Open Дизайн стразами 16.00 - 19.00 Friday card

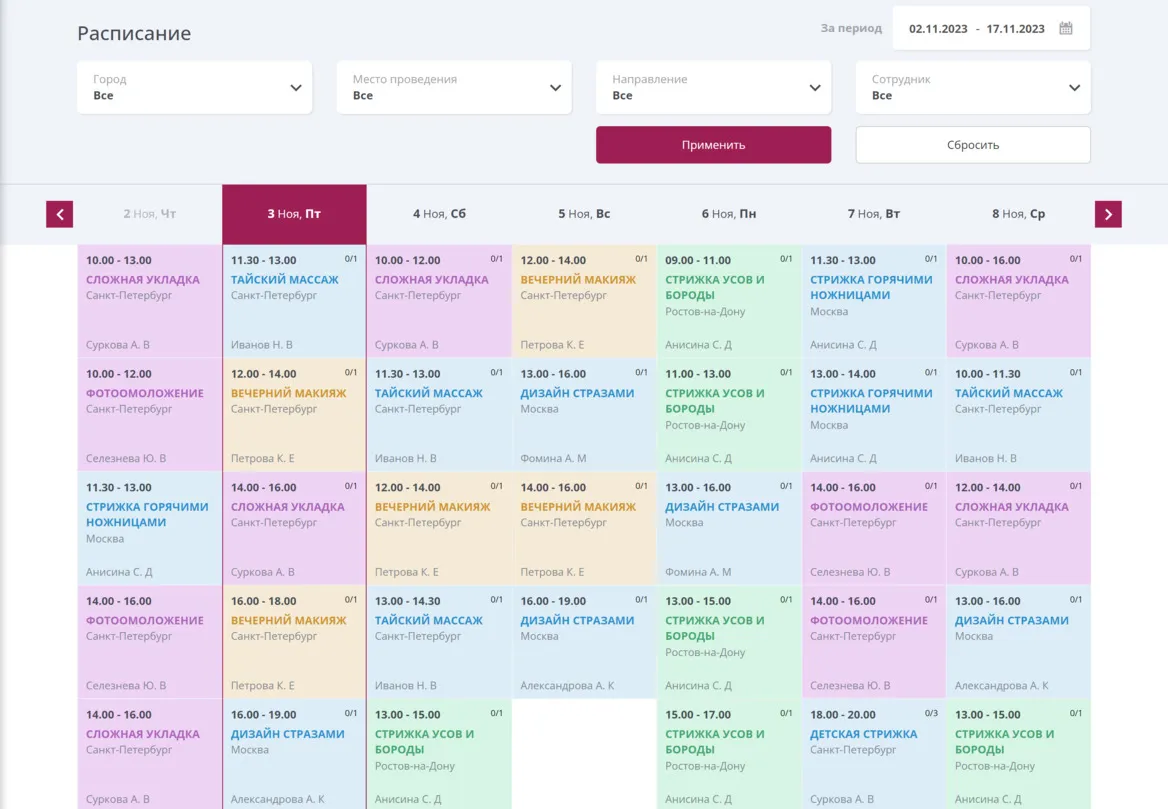point(294,754)
